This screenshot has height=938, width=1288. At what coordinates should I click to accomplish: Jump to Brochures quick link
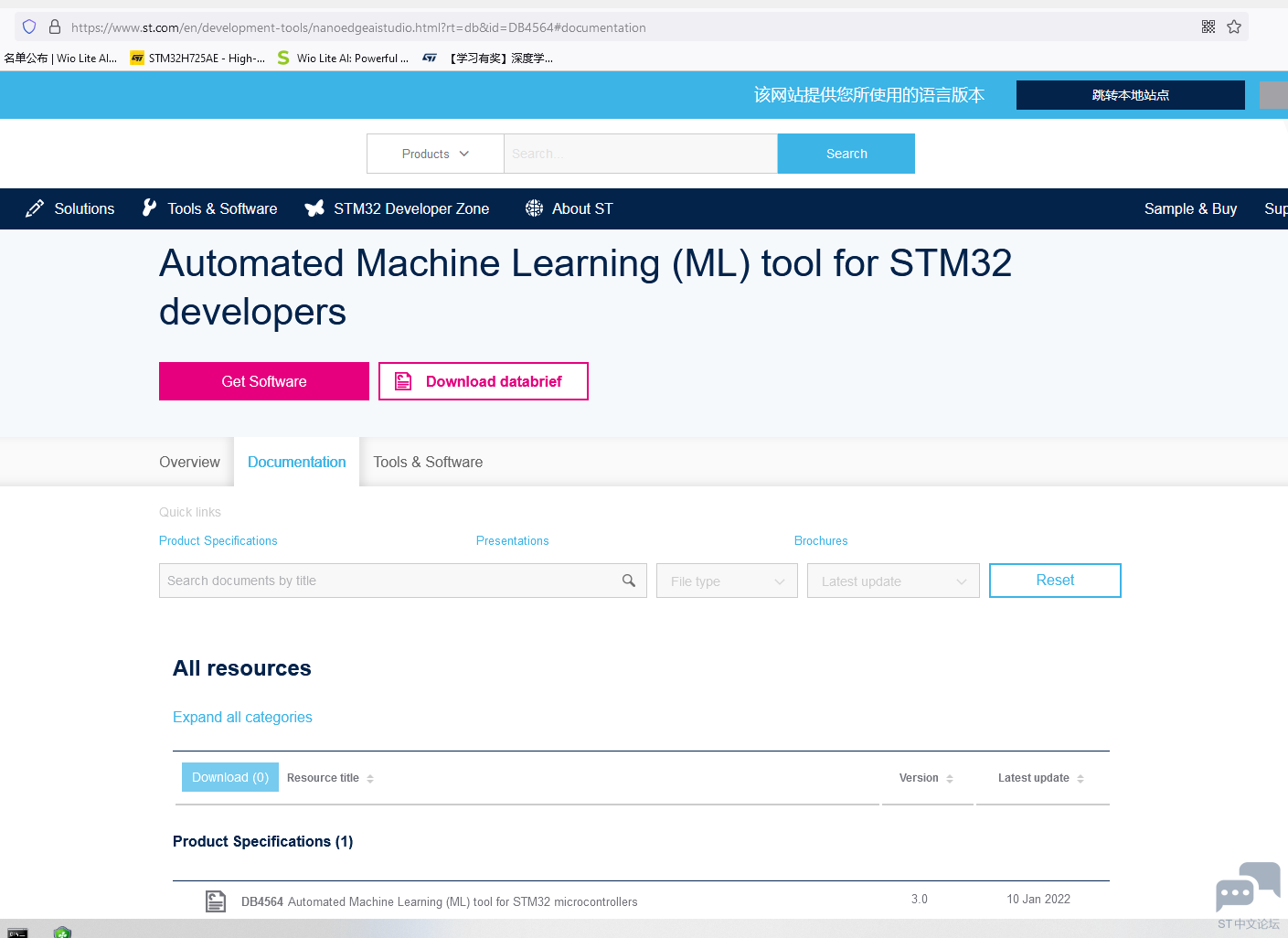point(821,540)
